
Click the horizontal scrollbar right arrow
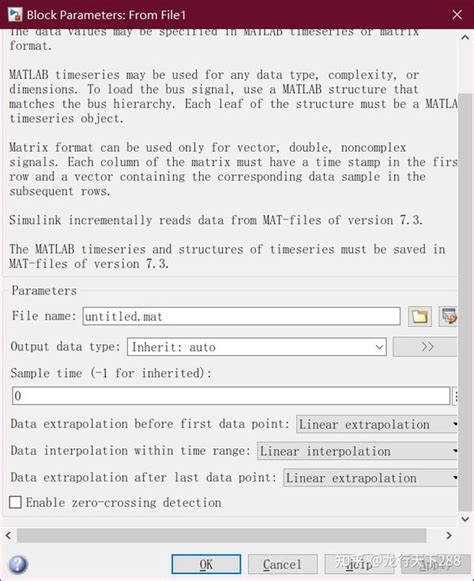click(449, 535)
